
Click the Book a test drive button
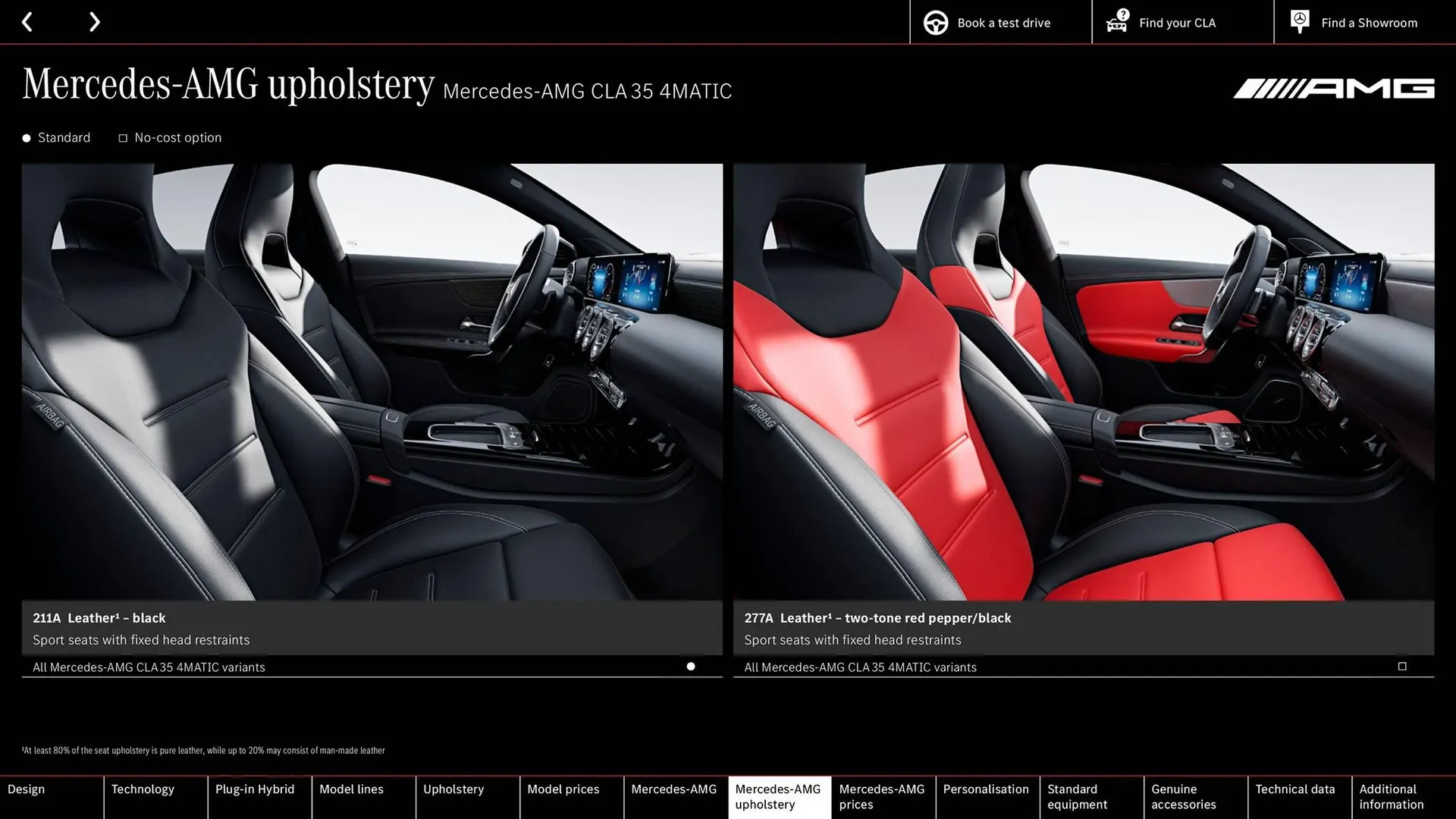(999, 22)
